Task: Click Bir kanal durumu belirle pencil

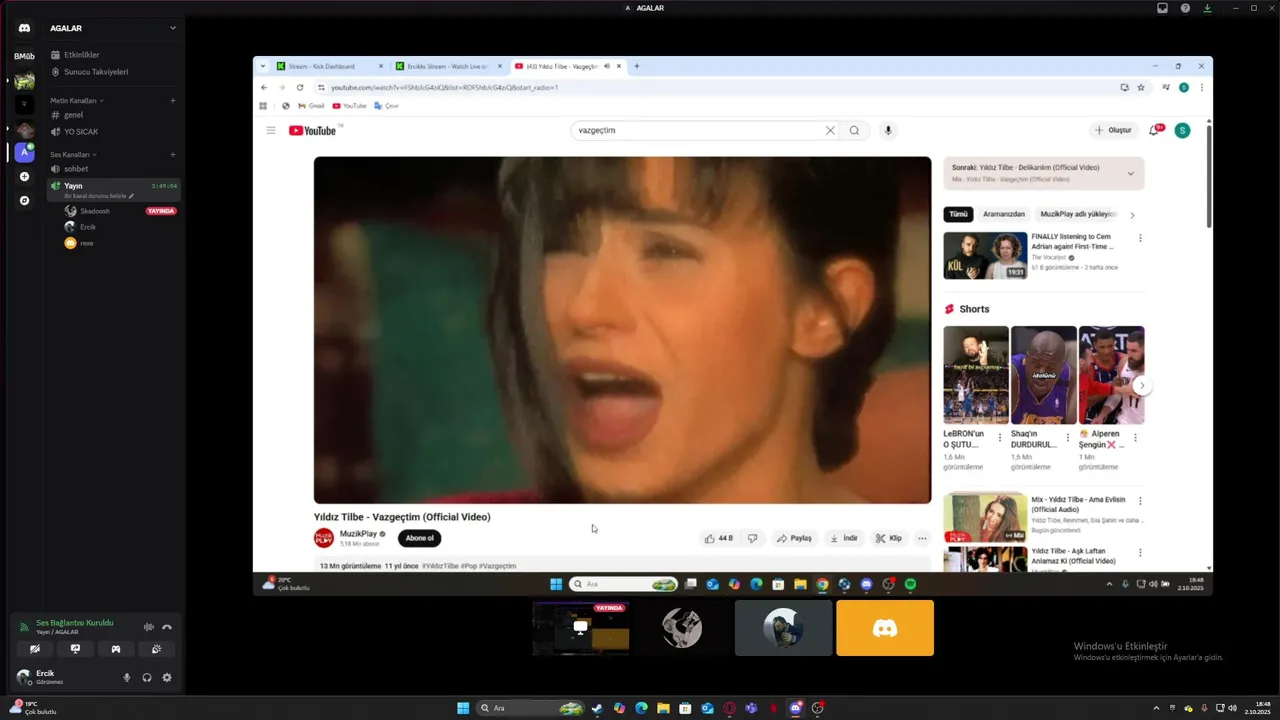Action: tap(131, 196)
